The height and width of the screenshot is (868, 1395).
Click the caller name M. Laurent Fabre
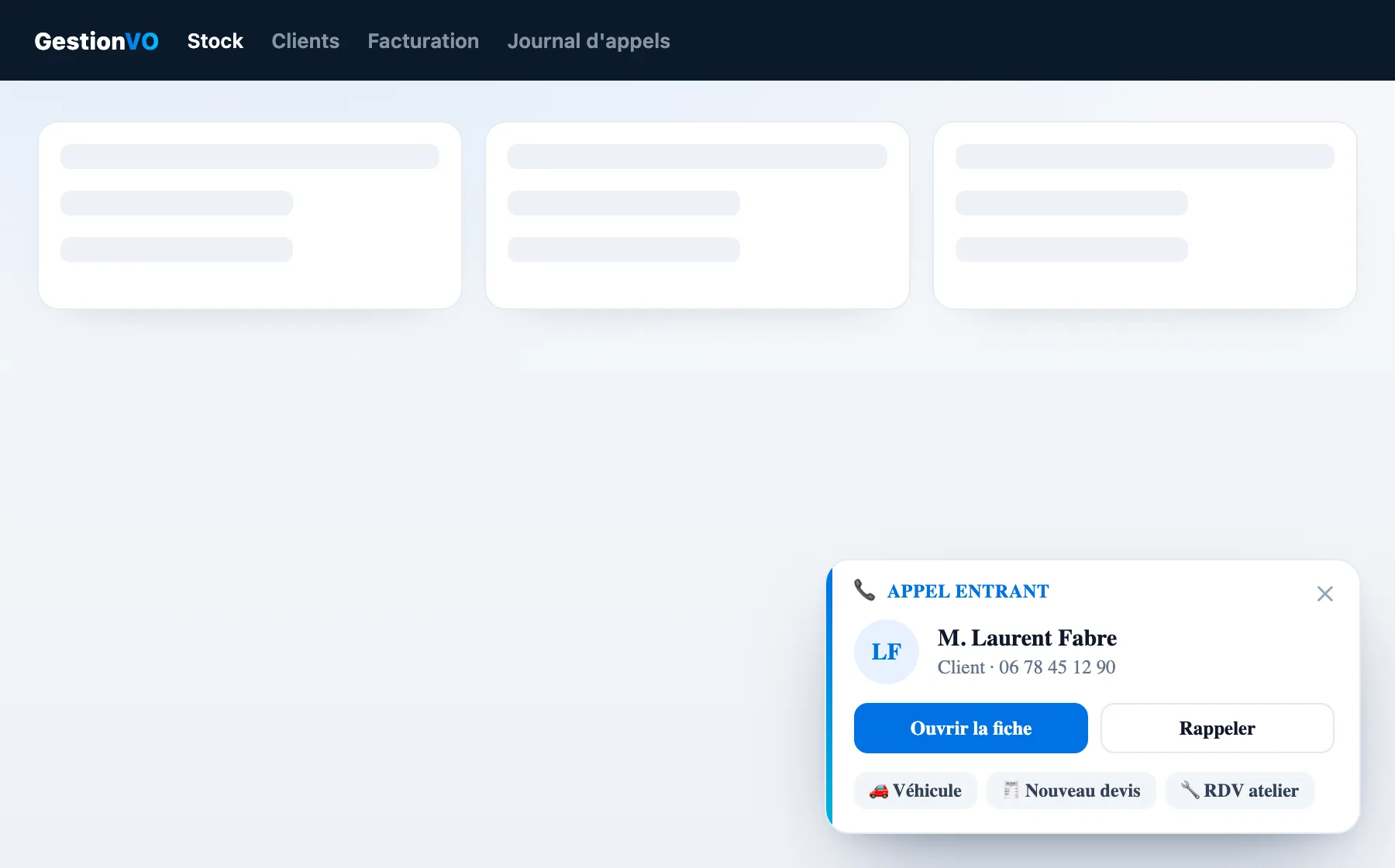coord(1027,638)
